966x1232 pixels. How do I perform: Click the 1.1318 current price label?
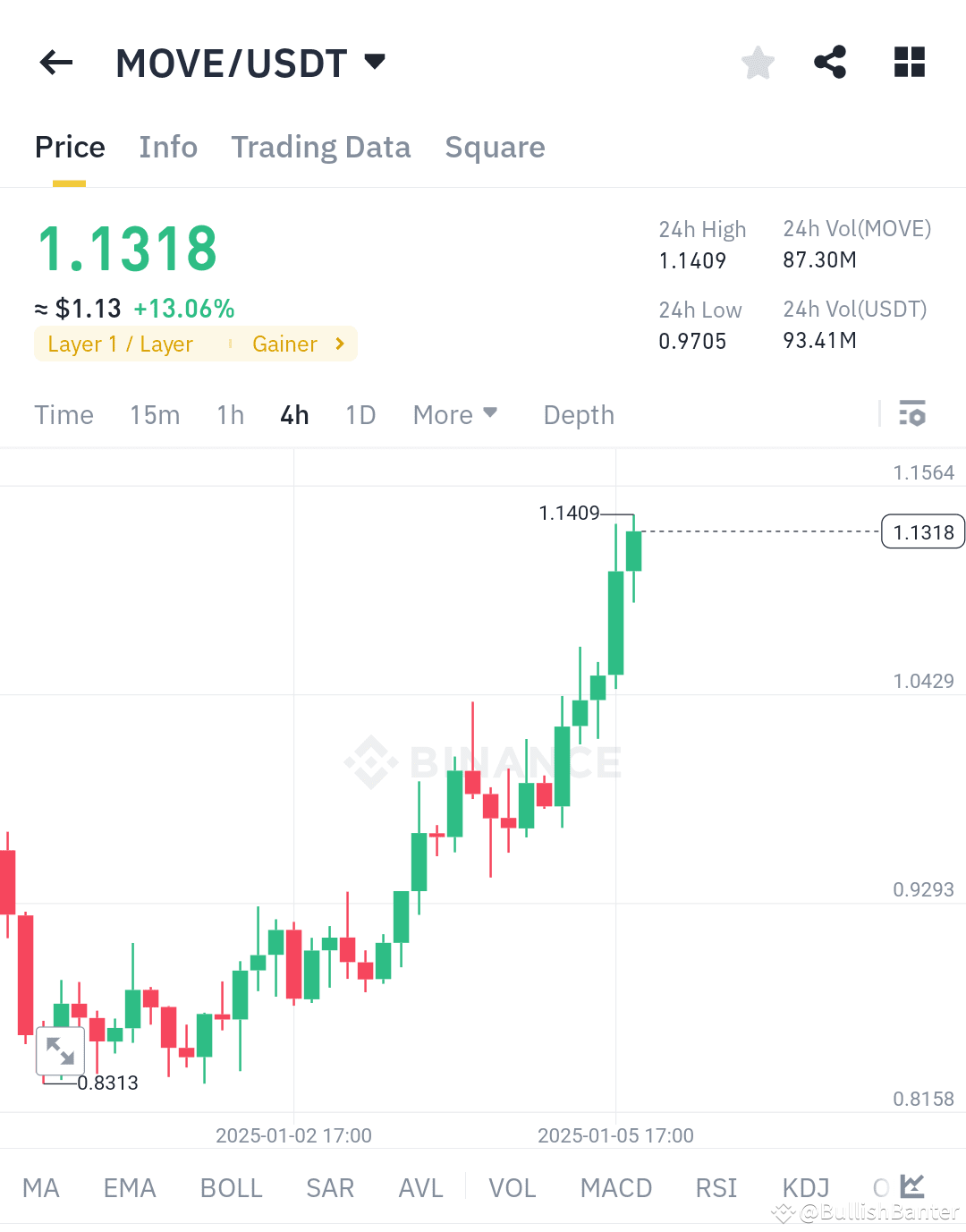pyautogui.click(x=922, y=531)
